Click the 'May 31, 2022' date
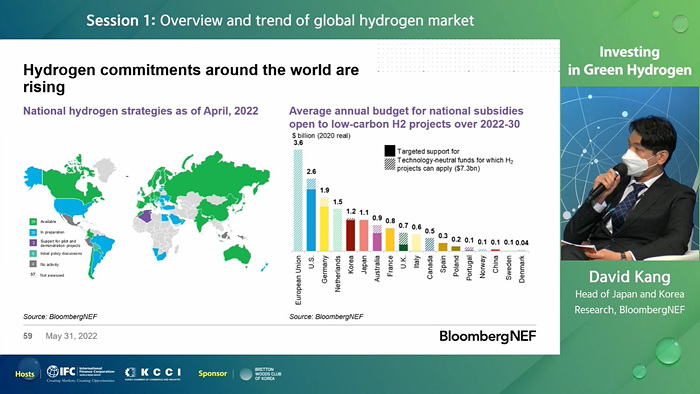Image resolution: width=700 pixels, height=394 pixels. tap(71, 336)
